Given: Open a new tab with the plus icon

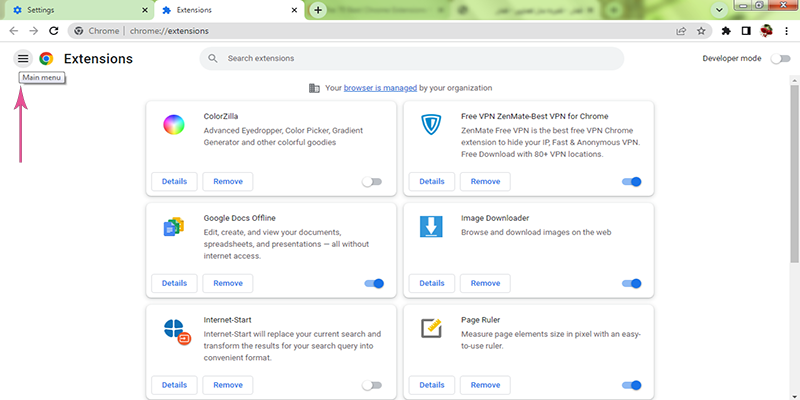Looking at the screenshot, I should (x=318, y=10).
